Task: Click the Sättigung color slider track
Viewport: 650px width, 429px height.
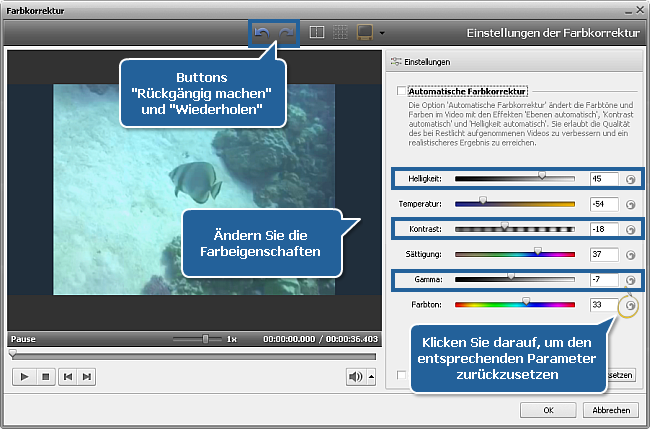Action: coord(515,254)
